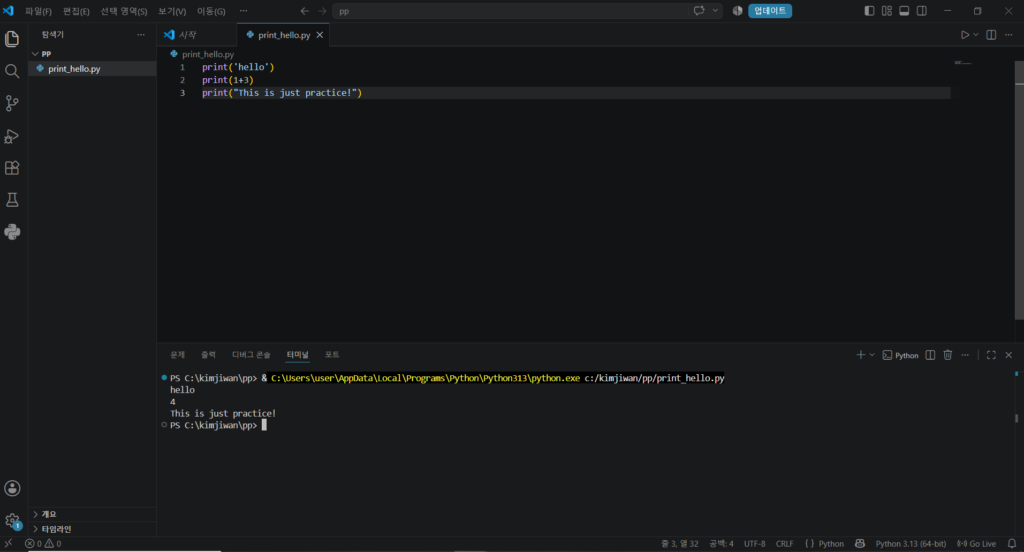This screenshot has height=552, width=1024.
Task: Open the Manage gear menu
Action: click(12, 521)
